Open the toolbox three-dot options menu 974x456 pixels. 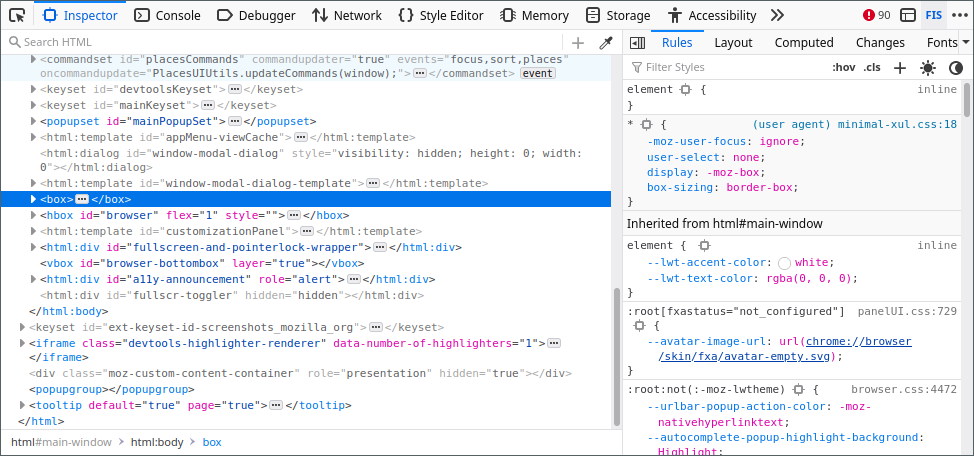960,15
